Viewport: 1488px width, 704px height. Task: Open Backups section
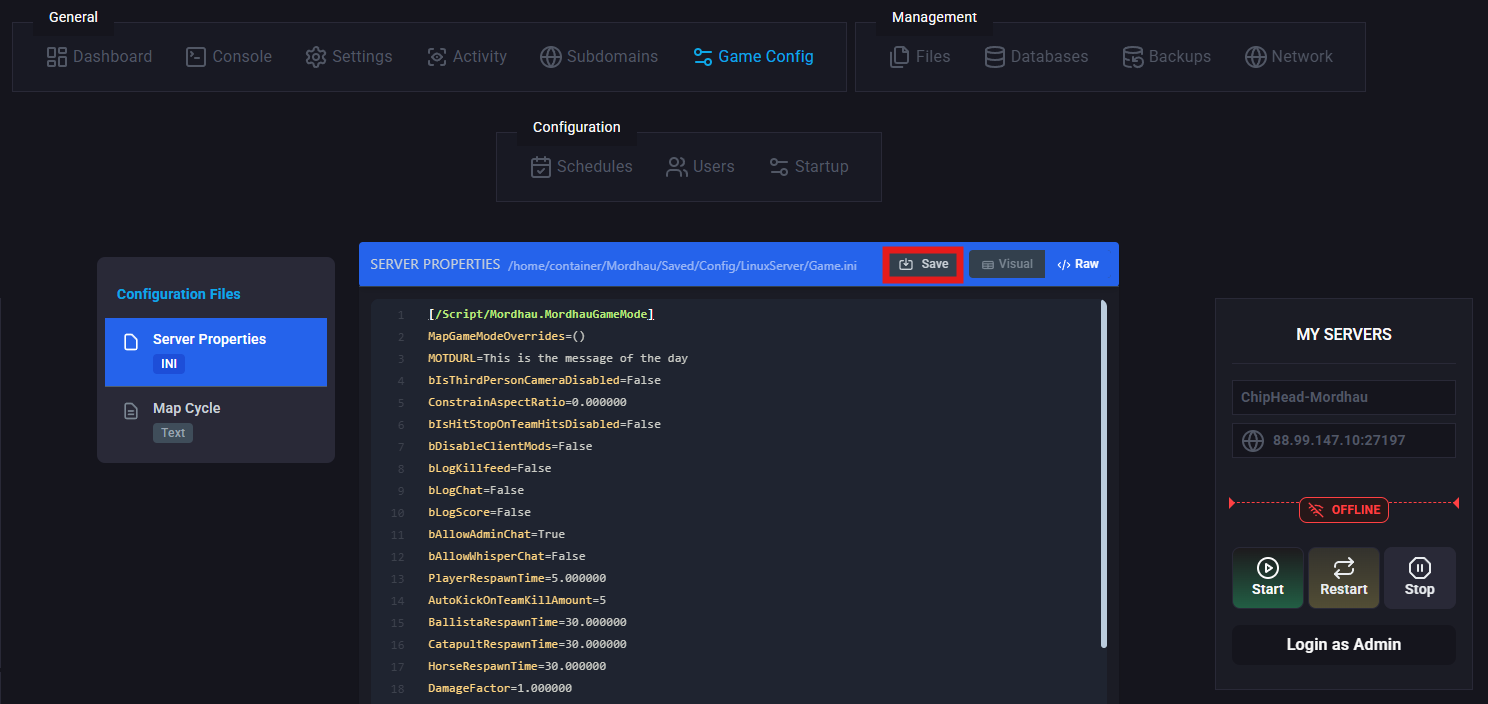pos(1167,57)
